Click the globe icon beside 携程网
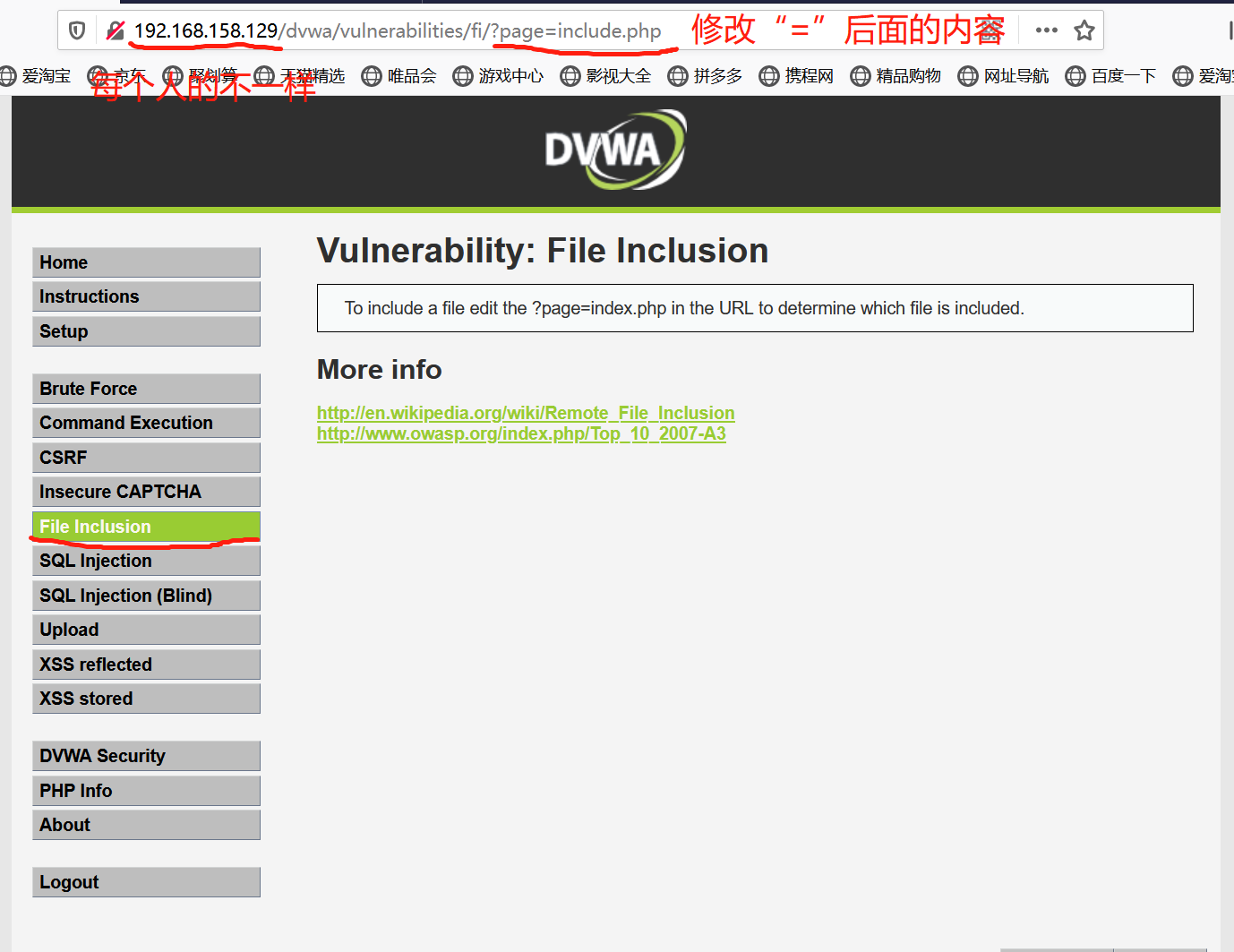 click(x=769, y=76)
